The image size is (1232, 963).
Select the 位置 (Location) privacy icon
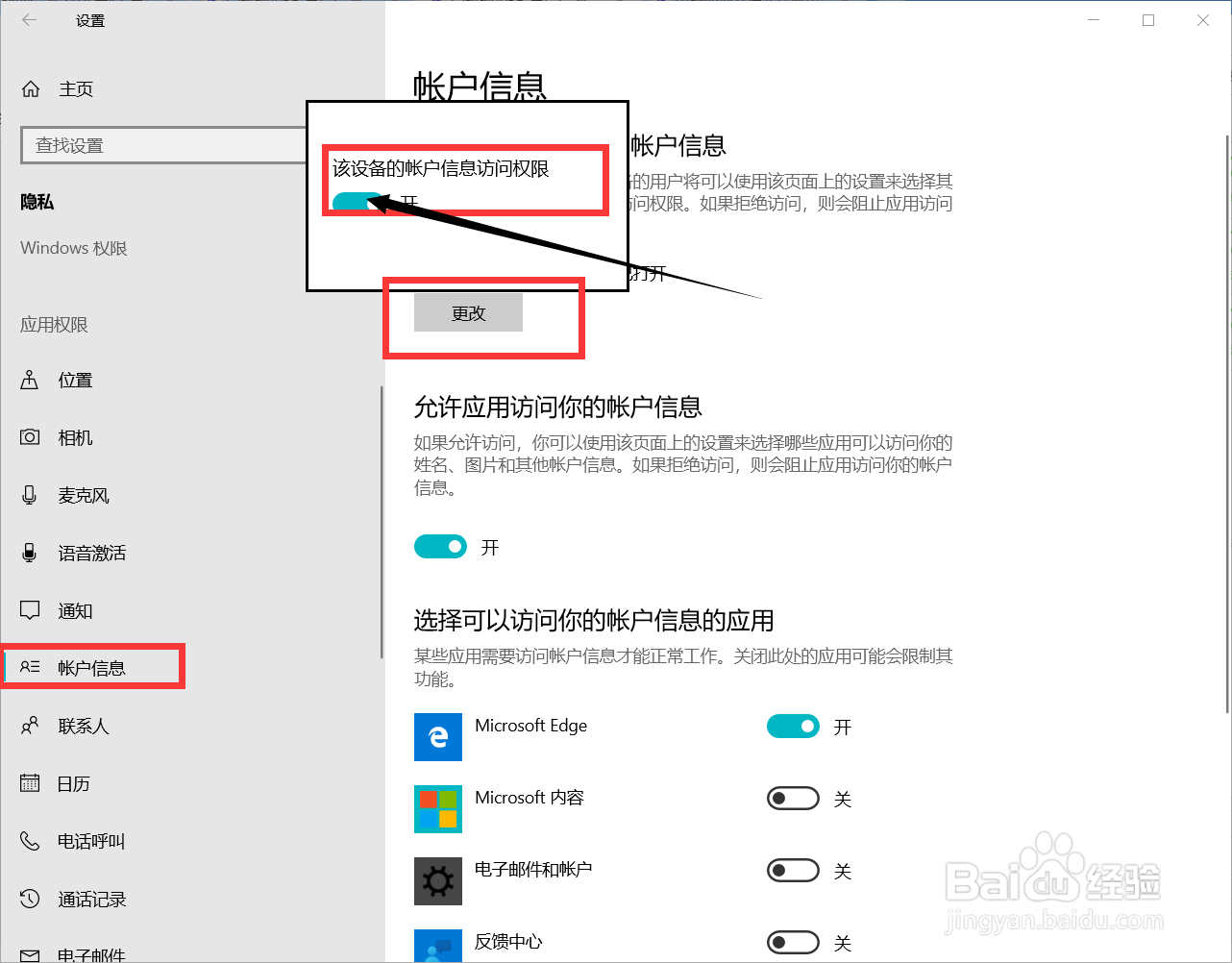[29, 380]
